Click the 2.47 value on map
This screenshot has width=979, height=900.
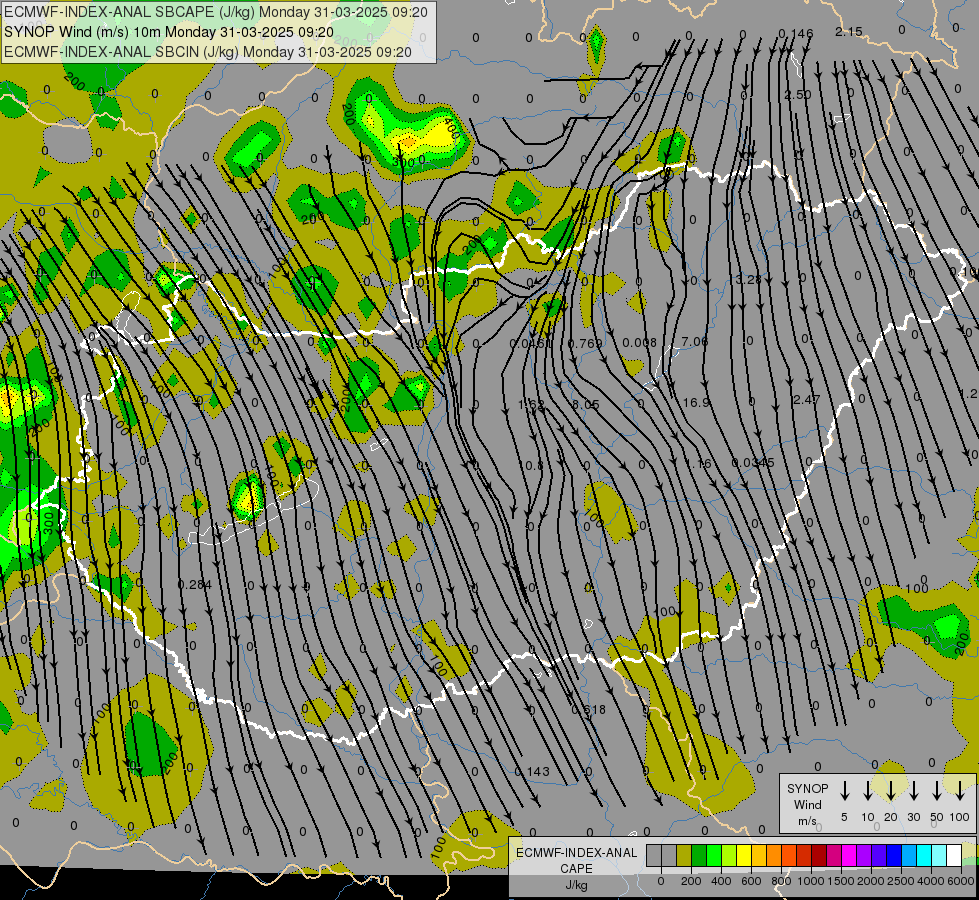[806, 399]
